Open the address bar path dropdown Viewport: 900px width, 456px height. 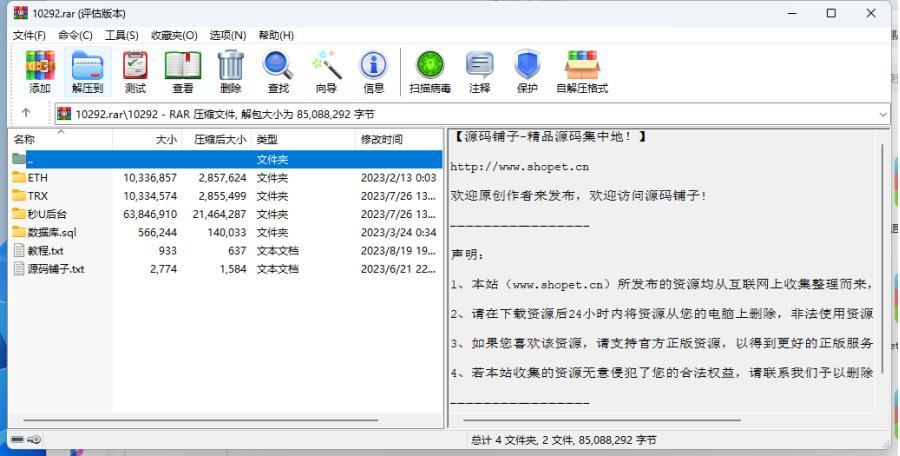[x=883, y=114]
